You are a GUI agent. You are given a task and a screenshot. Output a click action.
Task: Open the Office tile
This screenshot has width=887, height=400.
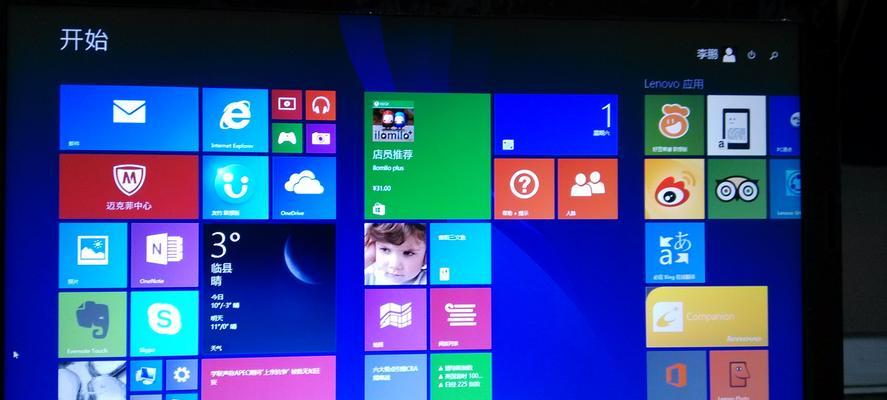(x=677, y=375)
